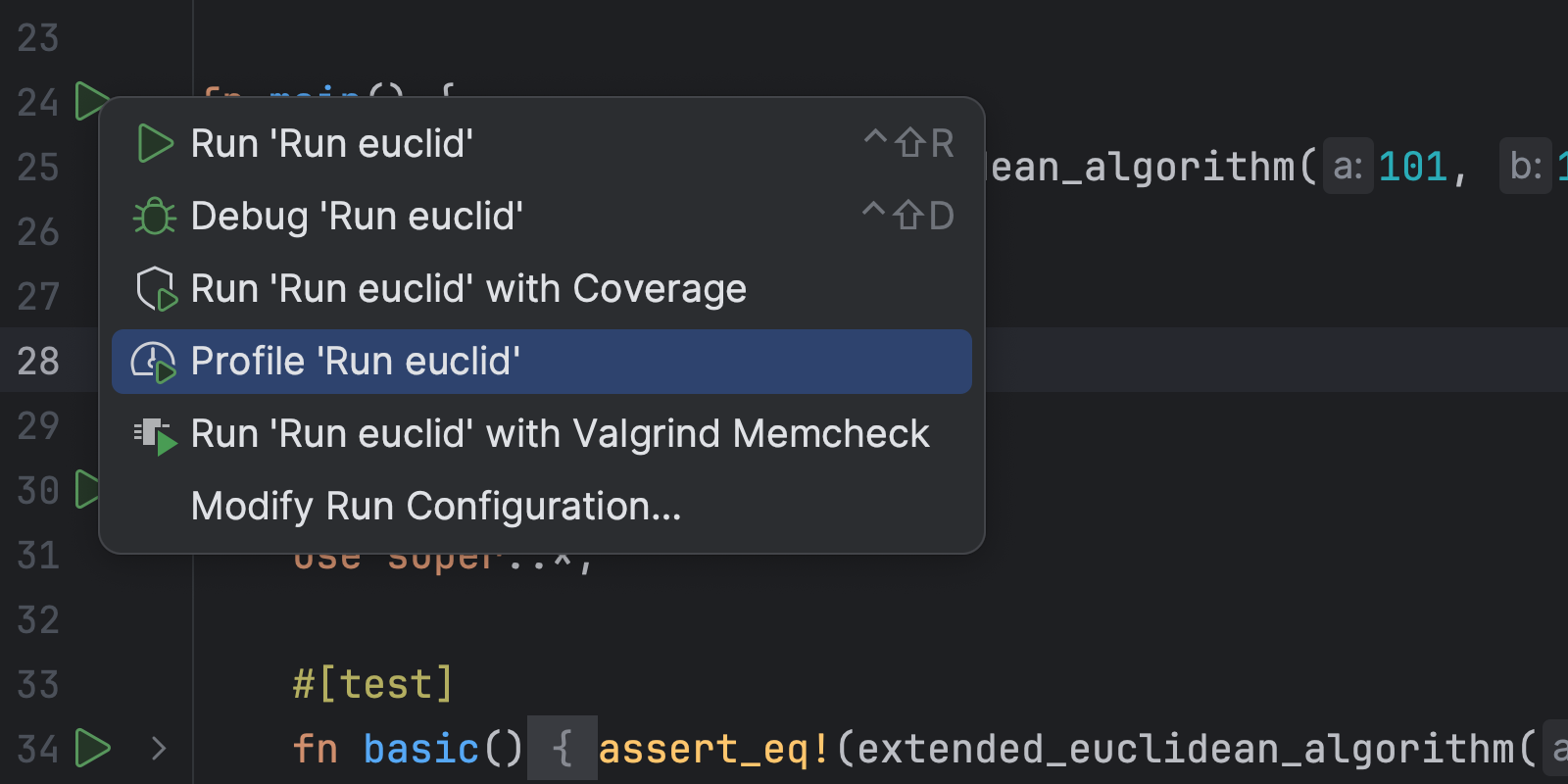
Task: Click the Valgrind Memcheck icon
Action: (155, 434)
